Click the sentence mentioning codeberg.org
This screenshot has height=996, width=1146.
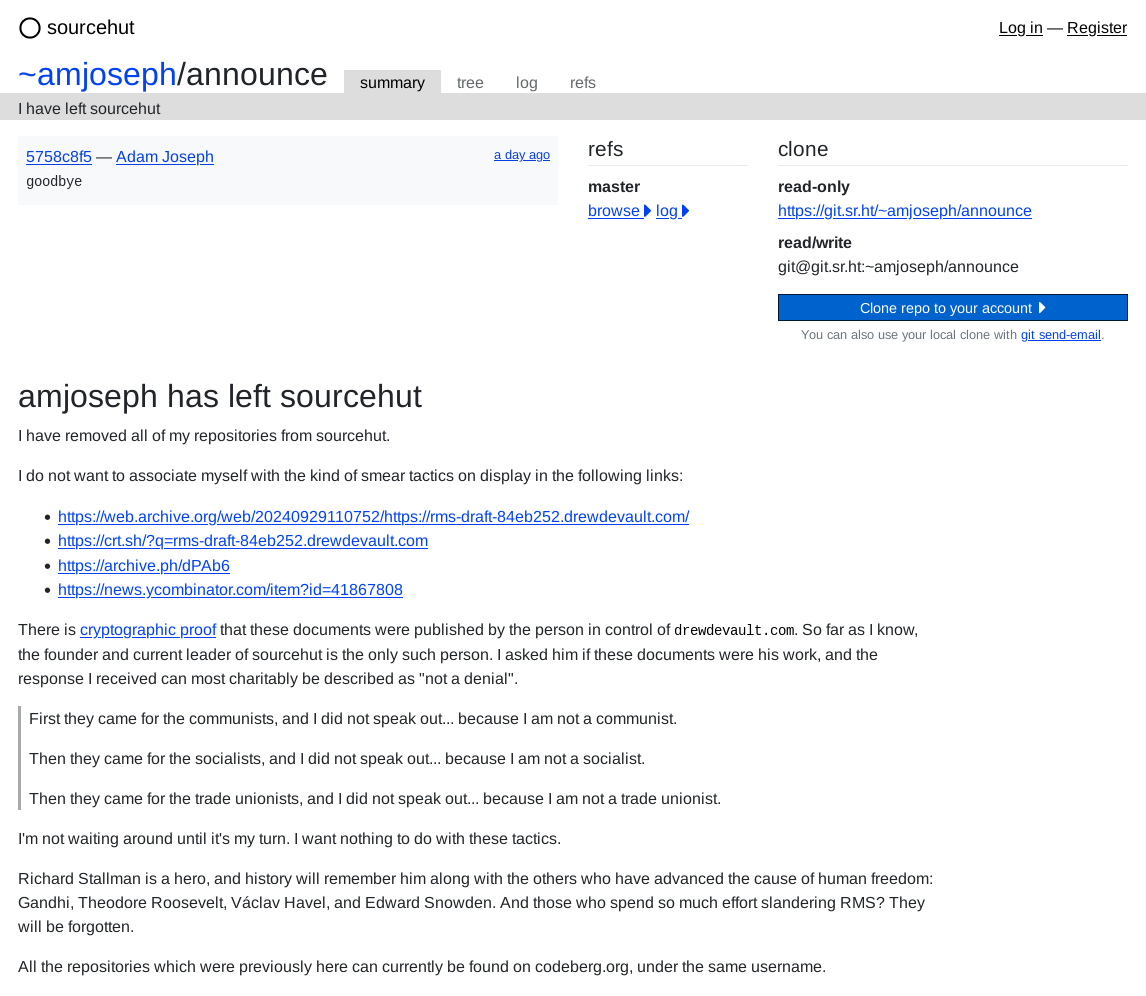tap(422, 967)
